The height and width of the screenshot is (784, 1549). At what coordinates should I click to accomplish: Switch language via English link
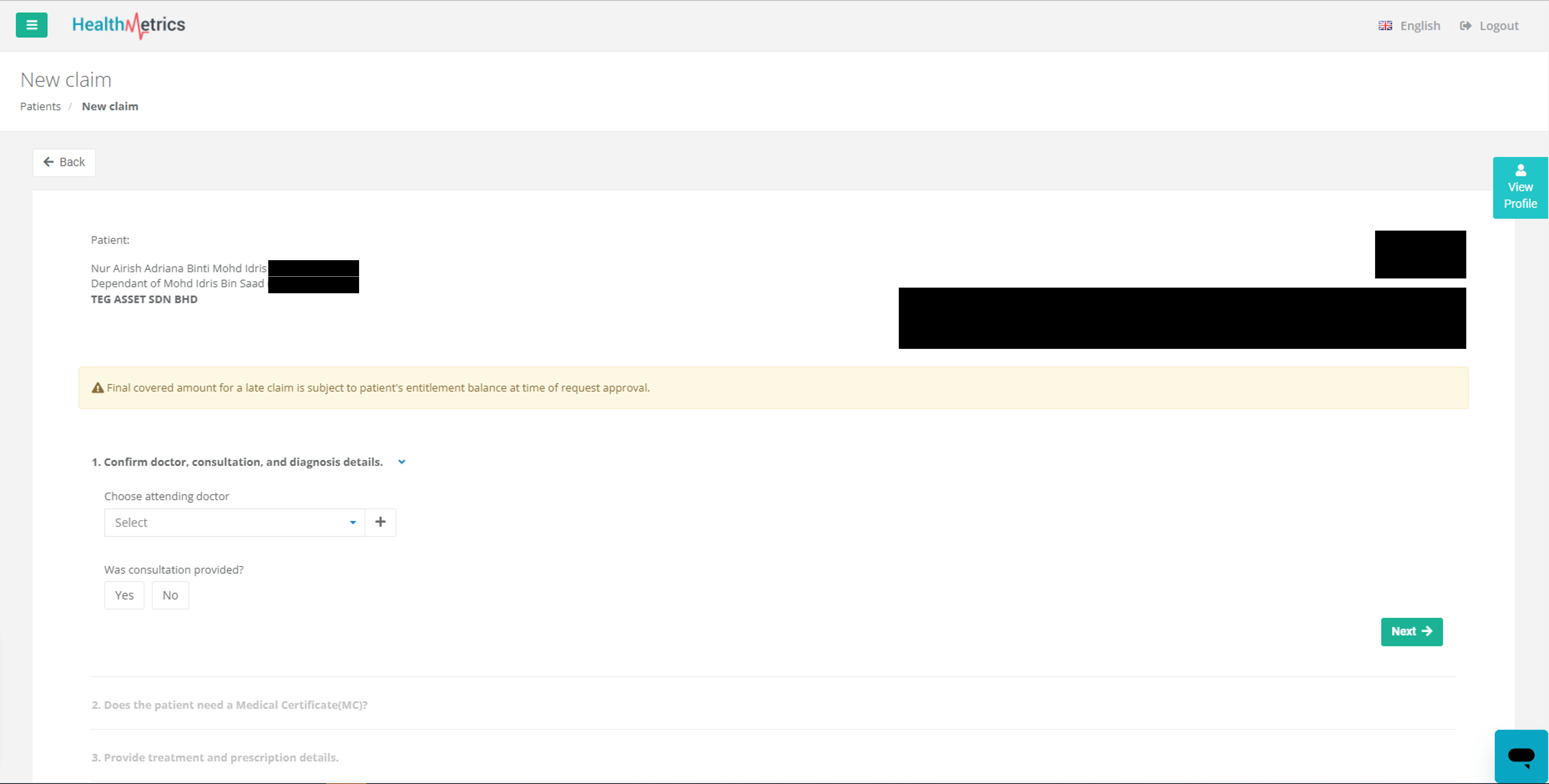[1420, 26]
